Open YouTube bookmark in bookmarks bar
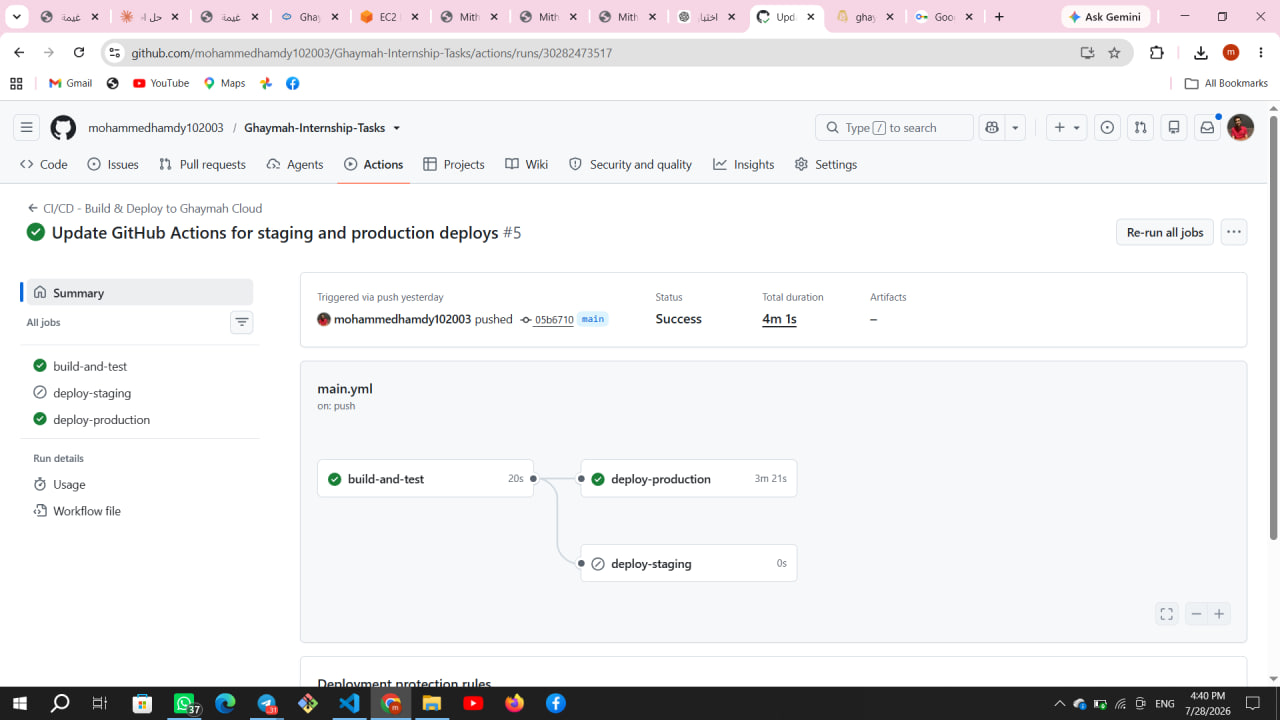This screenshot has height=720, width=1280. point(161,83)
